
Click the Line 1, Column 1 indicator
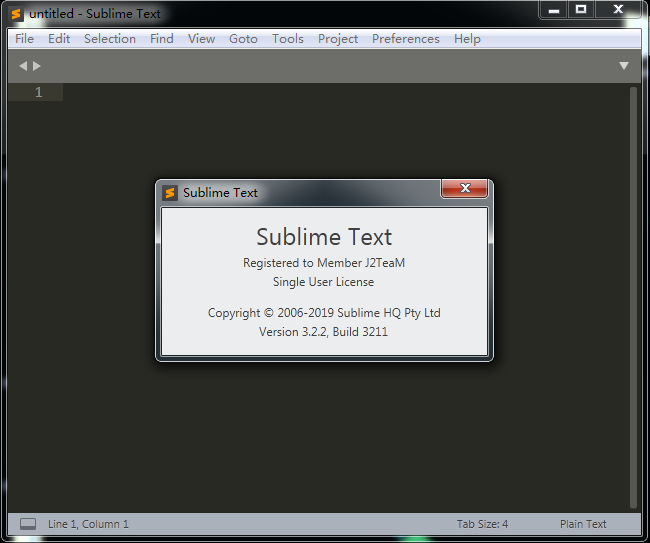88,524
